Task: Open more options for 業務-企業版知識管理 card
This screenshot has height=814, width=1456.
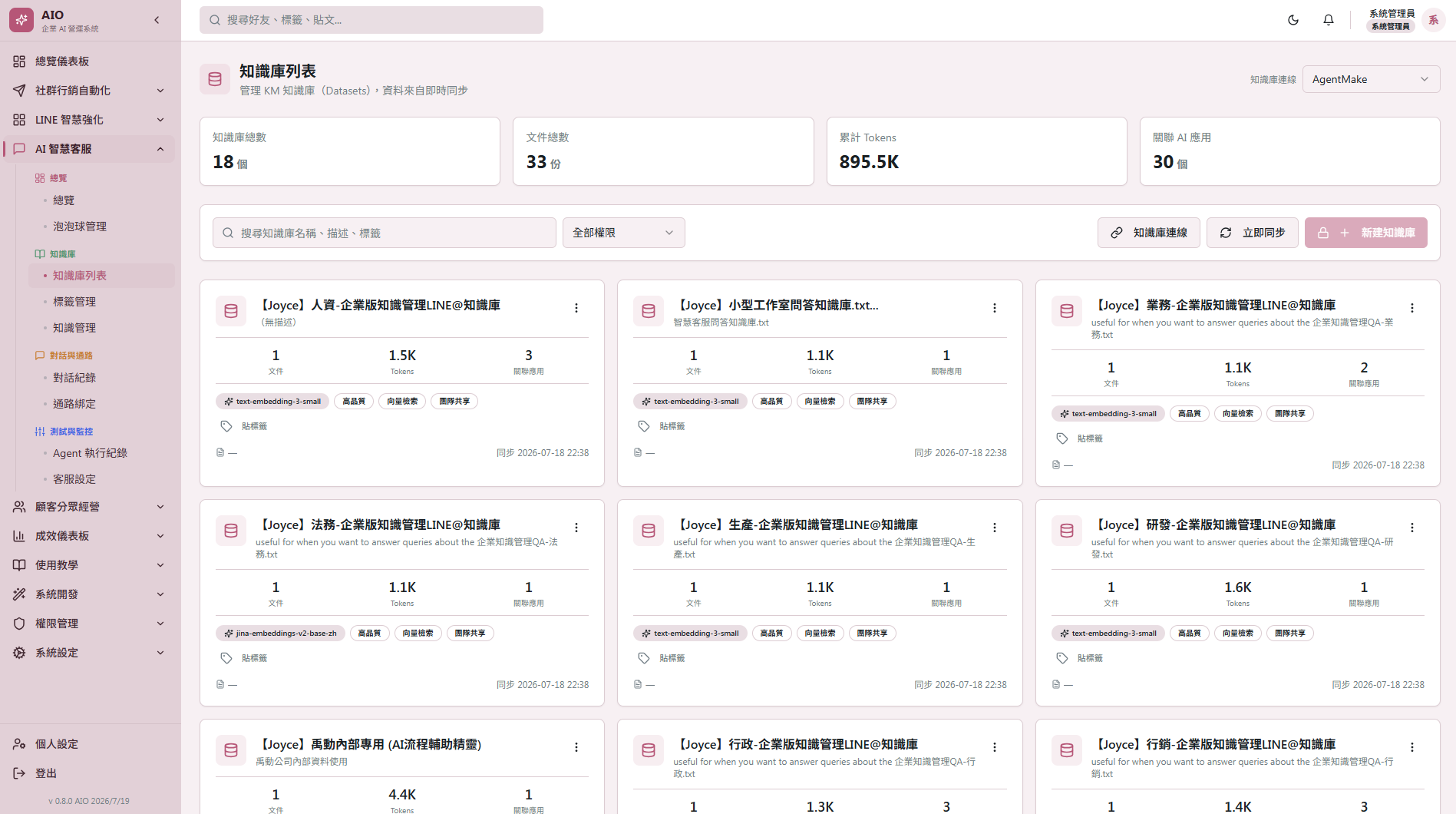Action: [x=1412, y=308]
